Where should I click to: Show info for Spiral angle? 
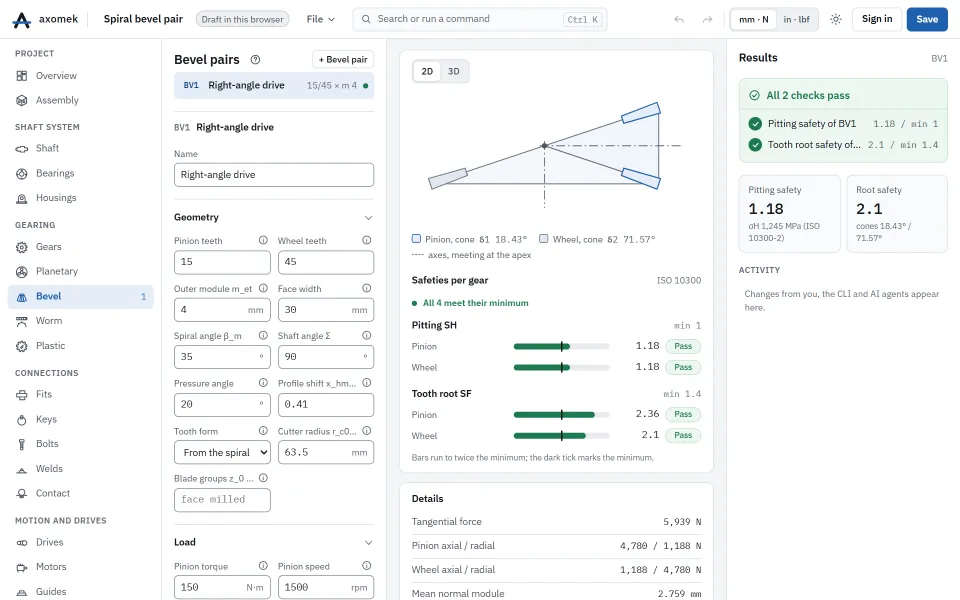pyautogui.click(x=263, y=336)
